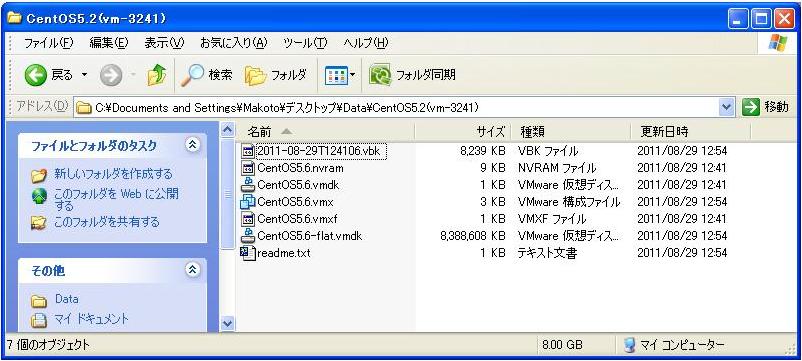The height and width of the screenshot is (361, 802).
Task: Select file name CentOS5.6-flat.vmdk
Action: [x=310, y=236]
